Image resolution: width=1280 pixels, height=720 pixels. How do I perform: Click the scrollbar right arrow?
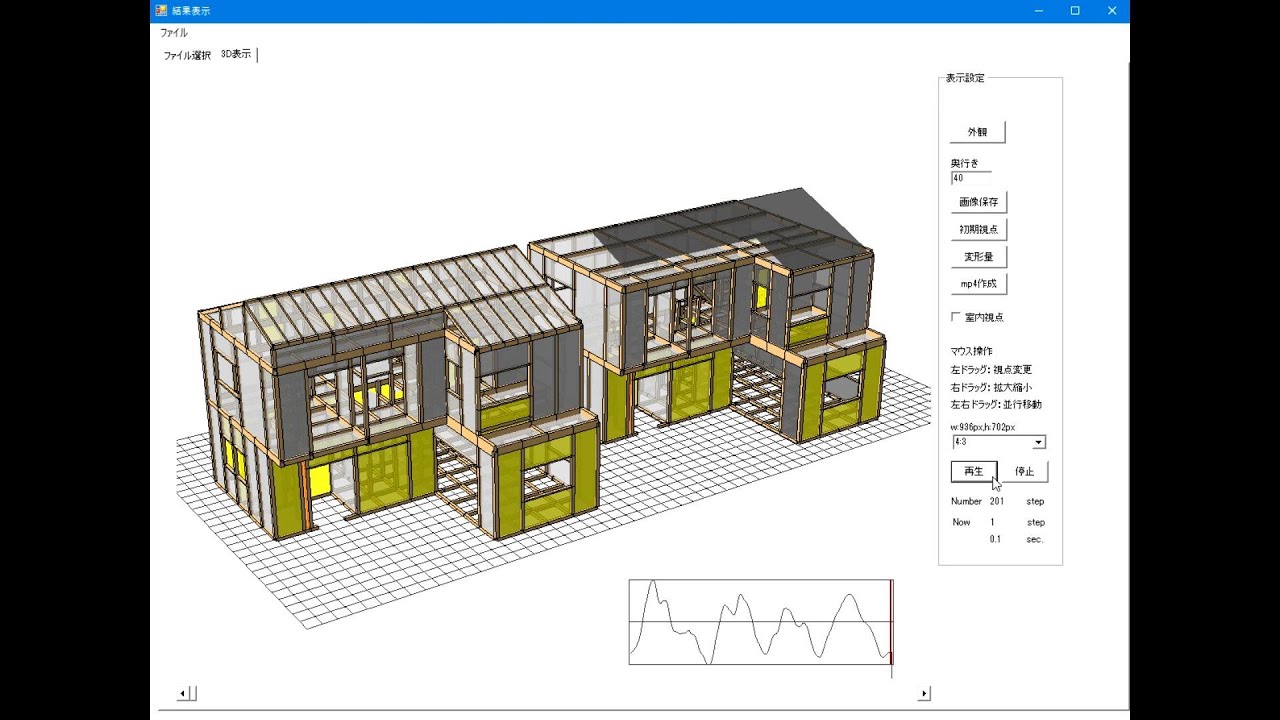click(x=924, y=693)
